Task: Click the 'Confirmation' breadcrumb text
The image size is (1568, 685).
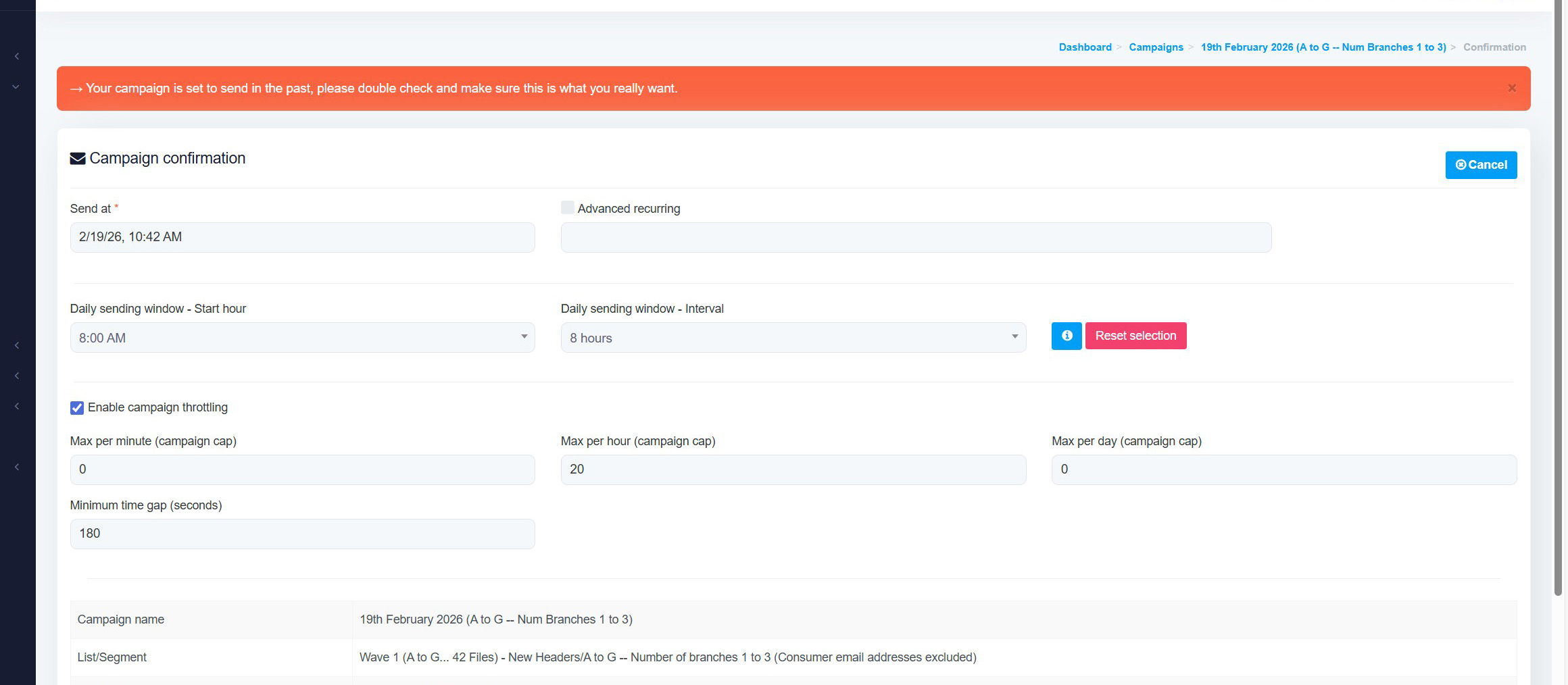Action: (1494, 47)
